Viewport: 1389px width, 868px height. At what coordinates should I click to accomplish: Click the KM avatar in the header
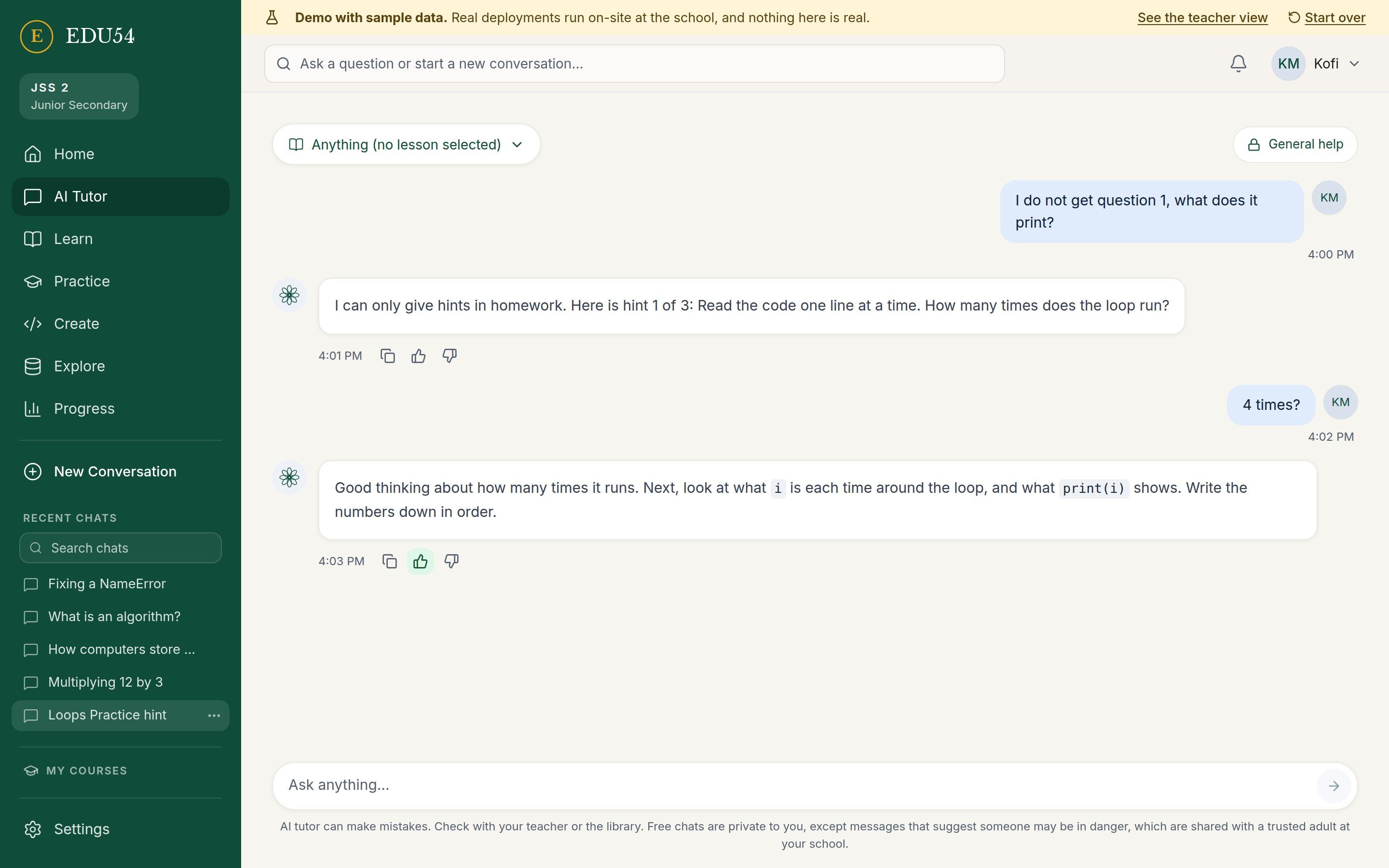pyautogui.click(x=1288, y=64)
